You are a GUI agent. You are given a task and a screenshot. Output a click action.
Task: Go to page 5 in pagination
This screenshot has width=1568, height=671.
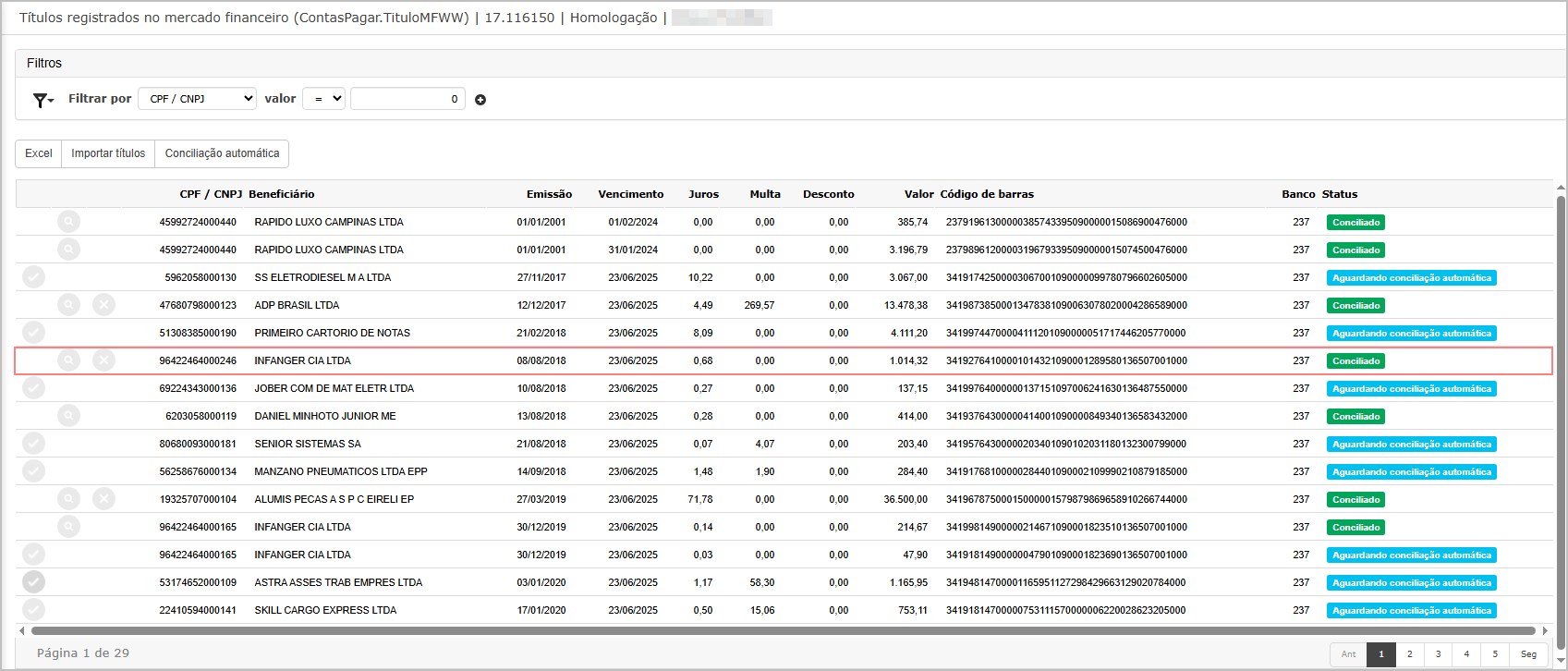pos(1495,654)
